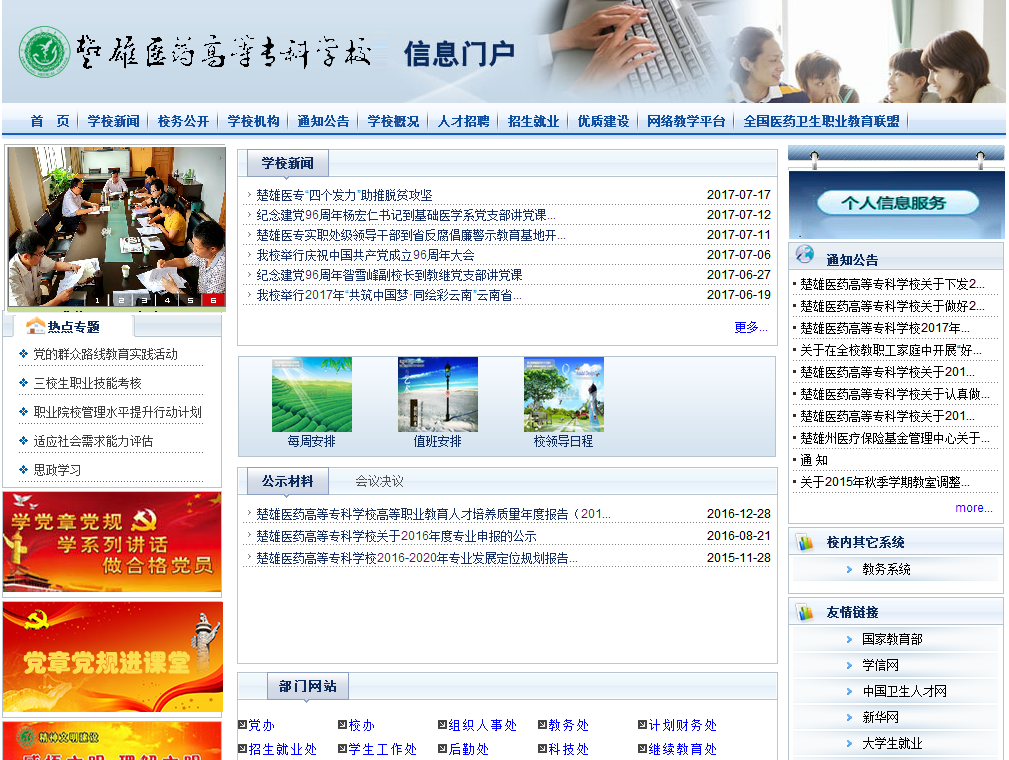Viewport: 1009px width, 760px height.
Task: Open 人才招聘 in the navigation bar
Action: pos(463,121)
